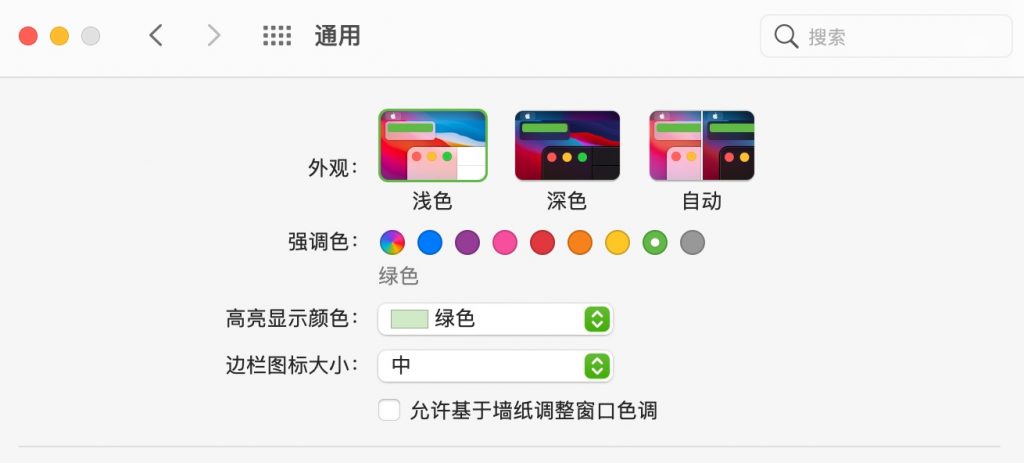Choose the purple accent color
Image resolution: width=1024 pixels, height=463 pixels.
tap(468, 243)
